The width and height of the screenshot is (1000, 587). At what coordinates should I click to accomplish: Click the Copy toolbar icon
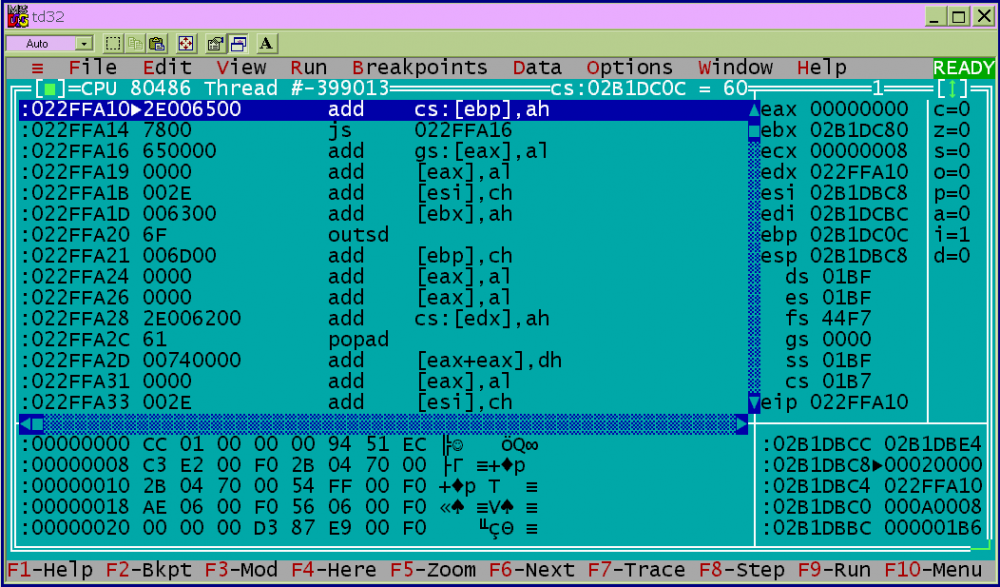(x=135, y=44)
